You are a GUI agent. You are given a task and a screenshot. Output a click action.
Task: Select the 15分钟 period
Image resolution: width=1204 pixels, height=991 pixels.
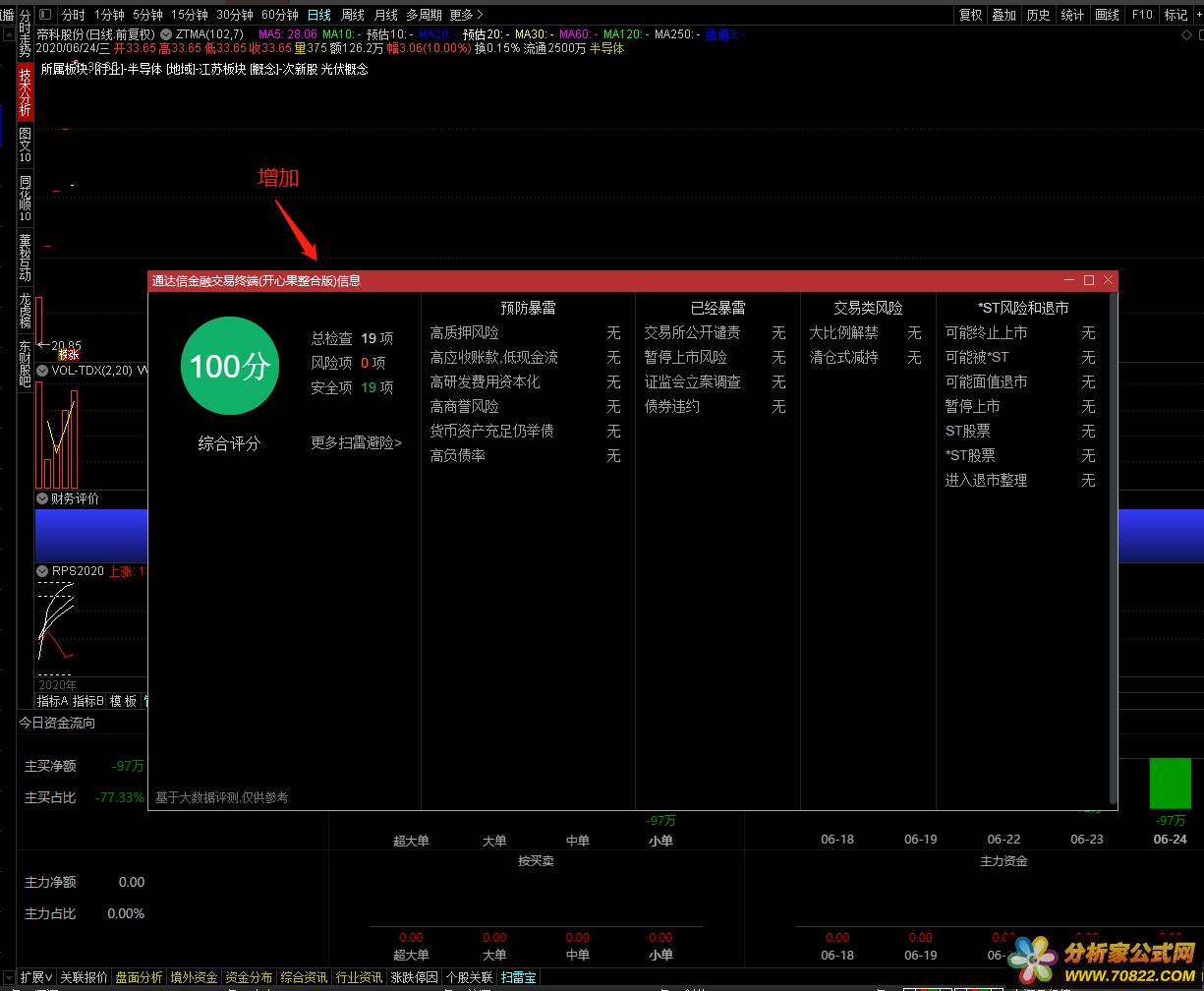click(x=190, y=15)
